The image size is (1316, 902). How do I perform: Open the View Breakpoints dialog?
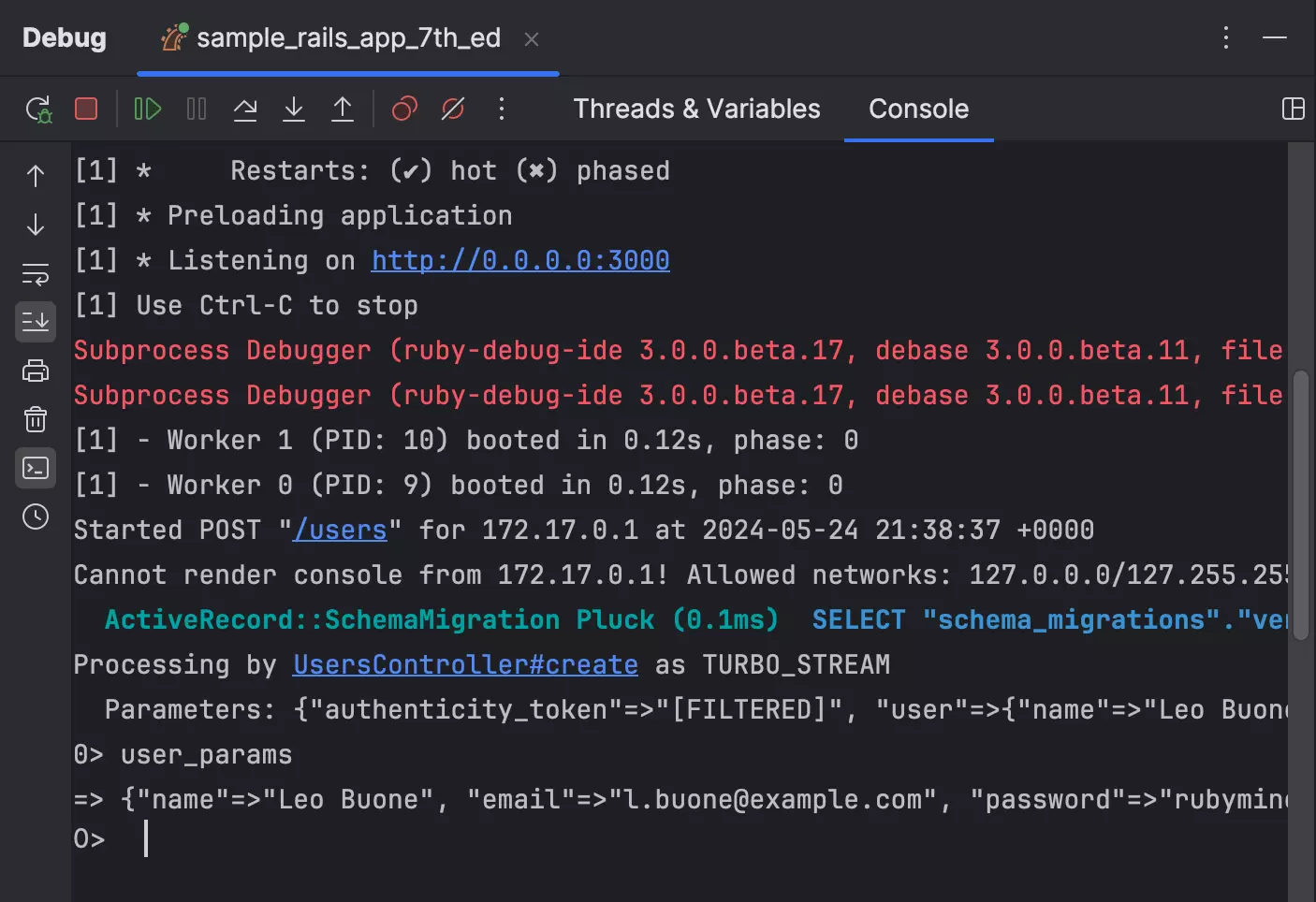(404, 109)
